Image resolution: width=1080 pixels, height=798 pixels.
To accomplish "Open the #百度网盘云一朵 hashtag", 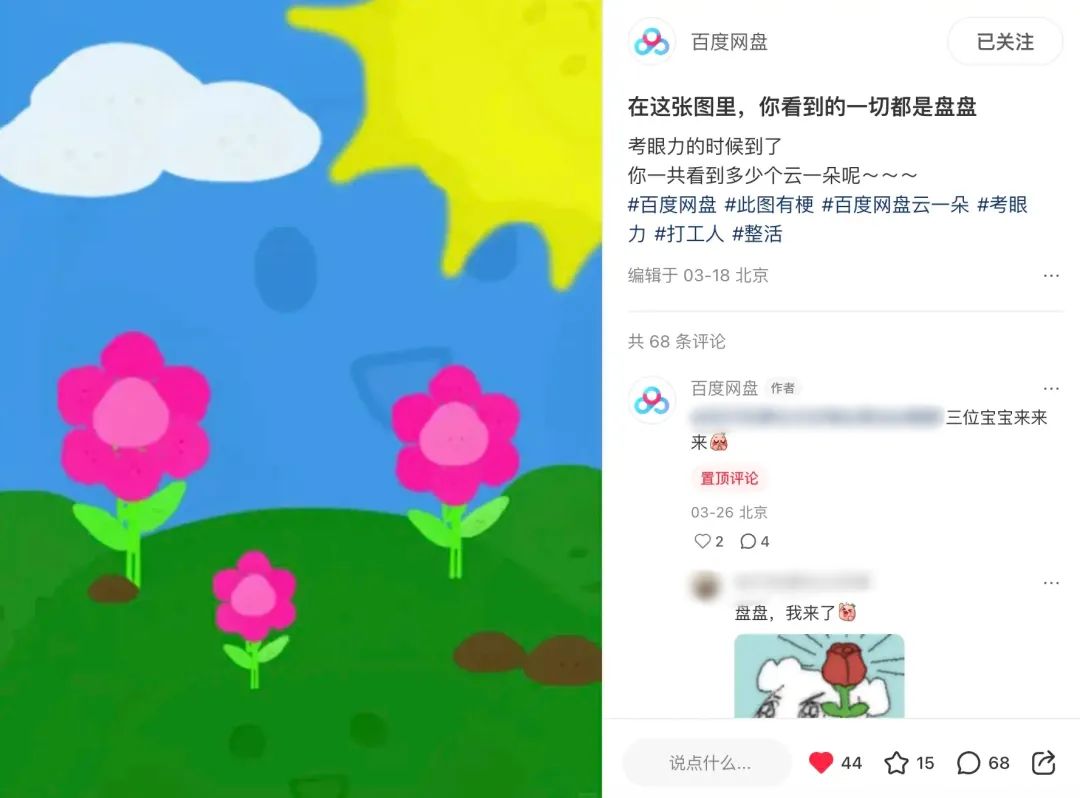I will click(895, 204).
